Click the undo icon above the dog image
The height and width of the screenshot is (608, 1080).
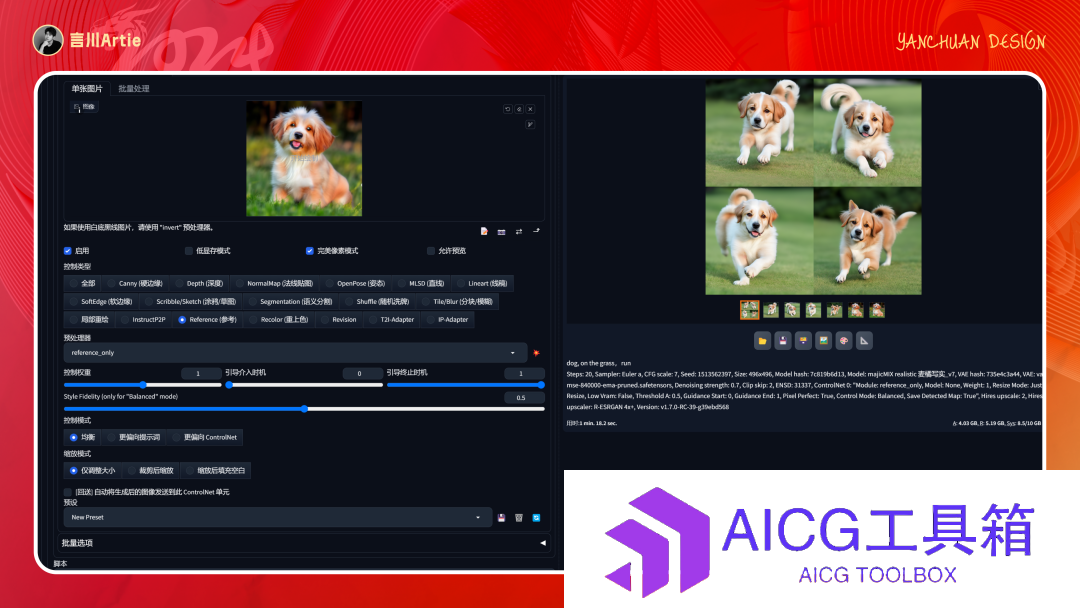(508, 109)
